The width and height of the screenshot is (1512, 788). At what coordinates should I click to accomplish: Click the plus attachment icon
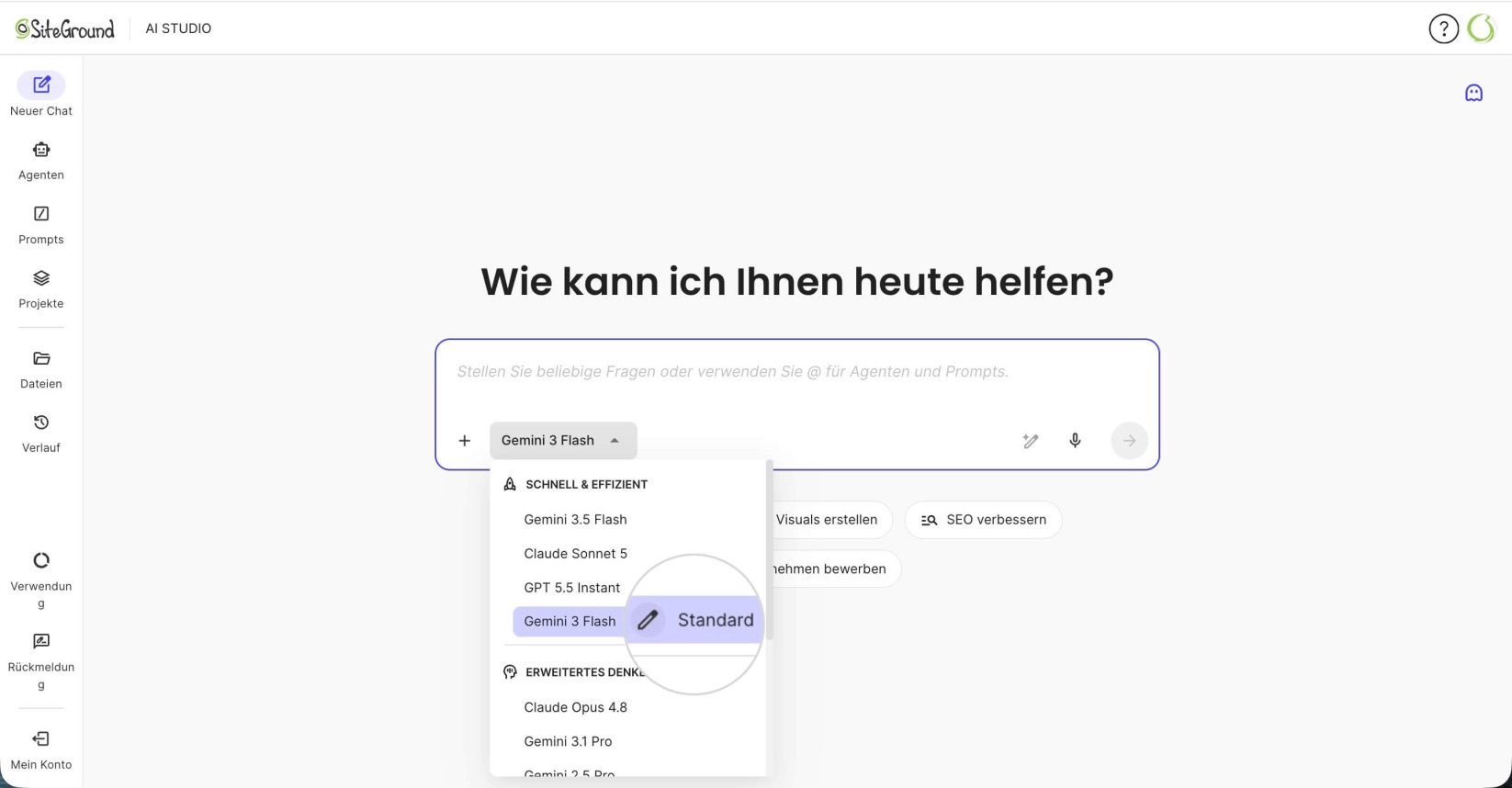465,441
